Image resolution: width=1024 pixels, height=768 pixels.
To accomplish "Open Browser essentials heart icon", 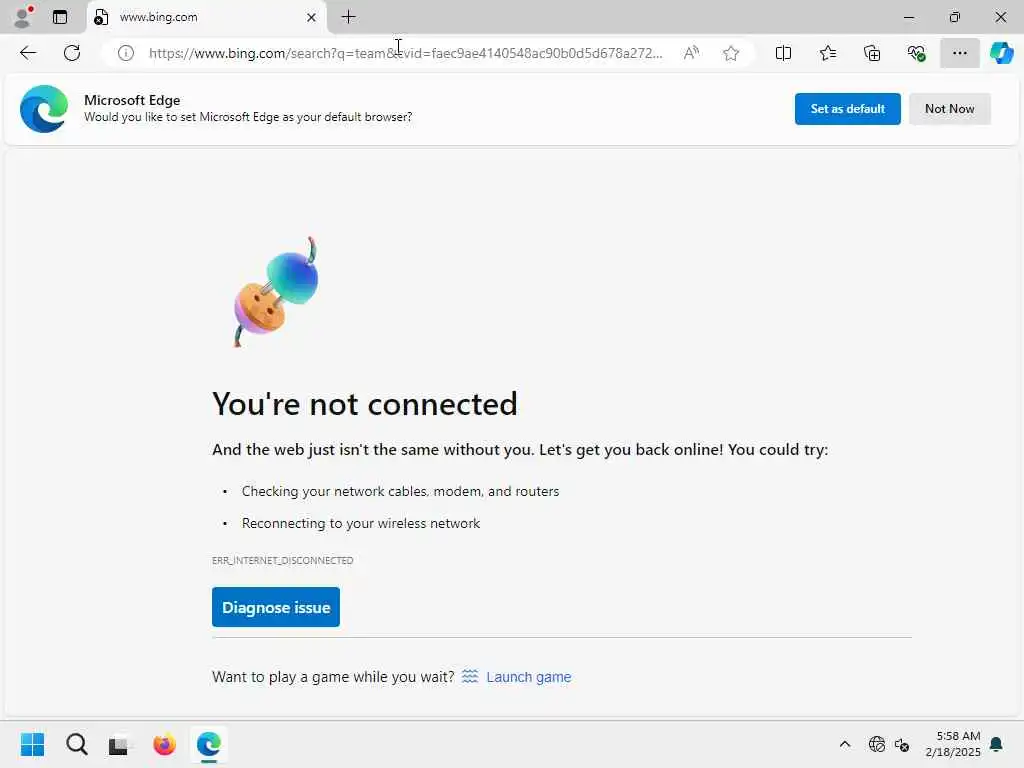I will [916, 53].
